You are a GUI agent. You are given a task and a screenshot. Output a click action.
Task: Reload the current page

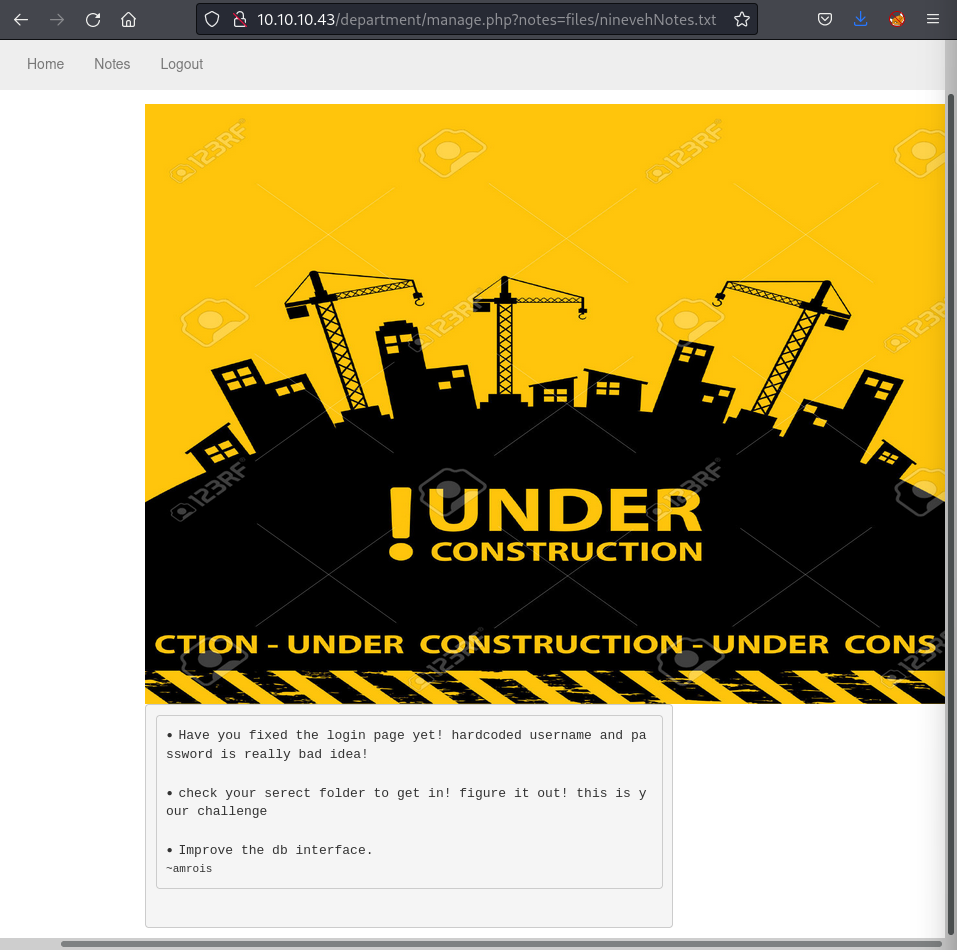pyautogui.click(x=93, y=19)
